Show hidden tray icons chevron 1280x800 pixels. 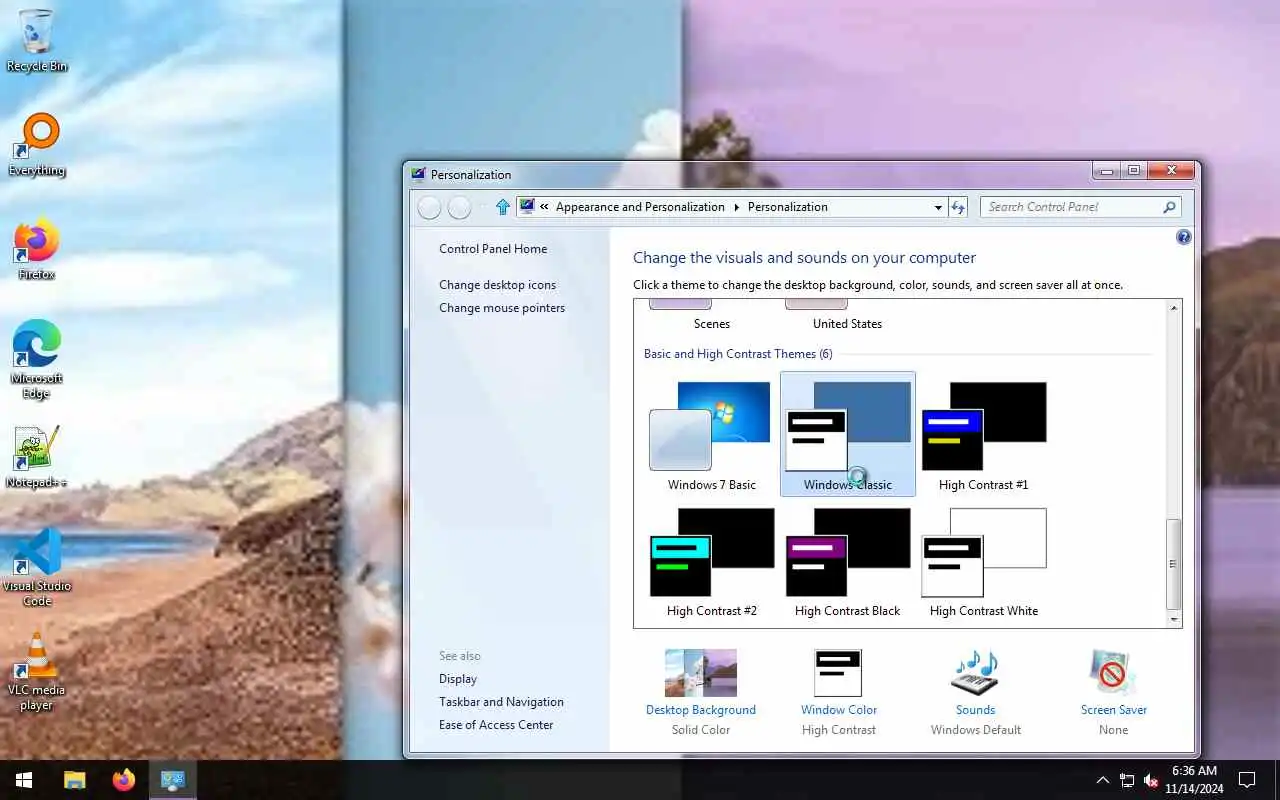(x=1102, y=780)
